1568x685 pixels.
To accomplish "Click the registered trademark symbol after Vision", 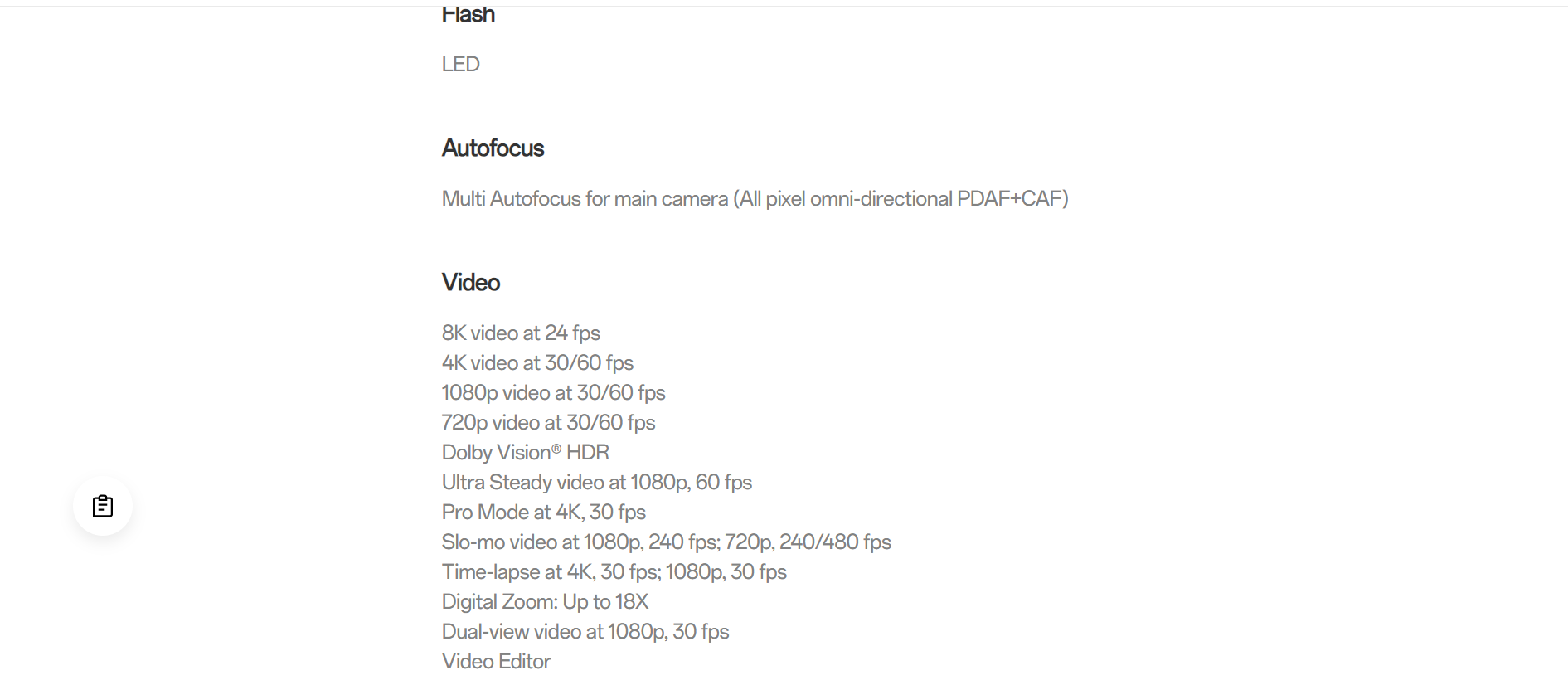I will pyautogui.click(x=556, y=449).
